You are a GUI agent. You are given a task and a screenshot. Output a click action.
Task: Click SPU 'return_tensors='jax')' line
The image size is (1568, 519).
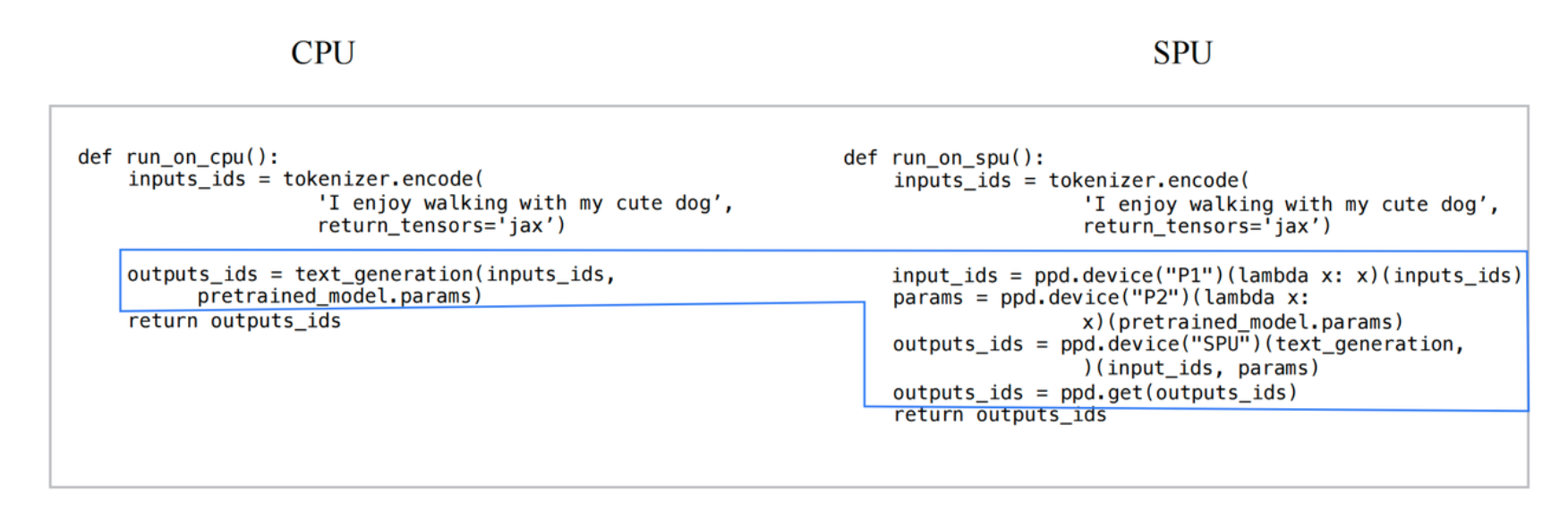(1206, 226)
